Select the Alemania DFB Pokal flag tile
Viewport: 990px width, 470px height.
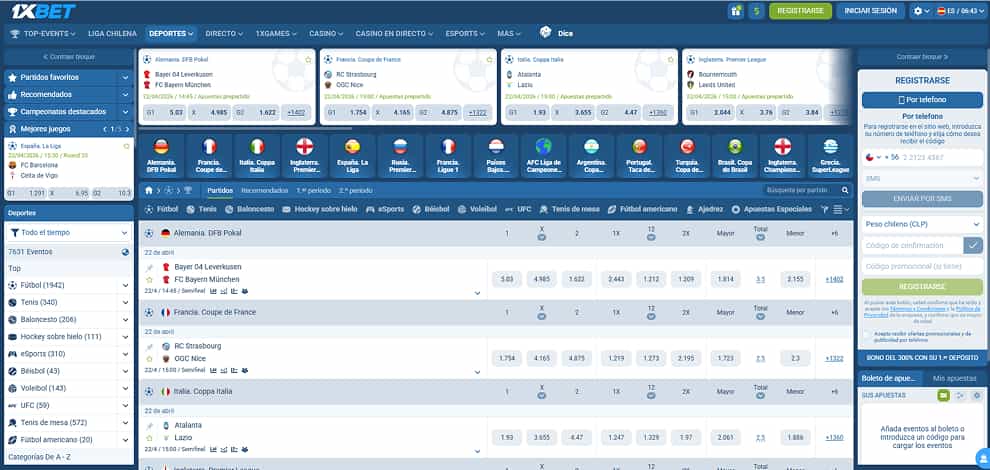coord(161,155)
